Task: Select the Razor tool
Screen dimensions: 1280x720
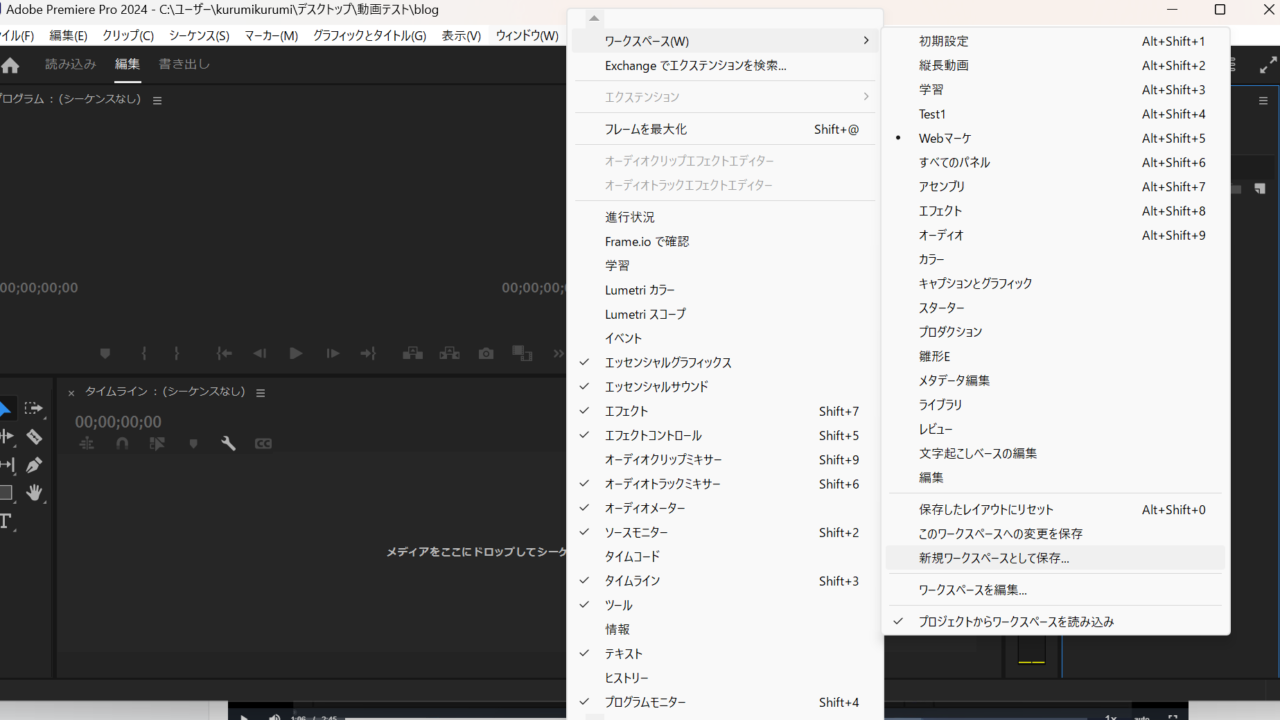Action: pyautogui.click(x=34, y=437)
